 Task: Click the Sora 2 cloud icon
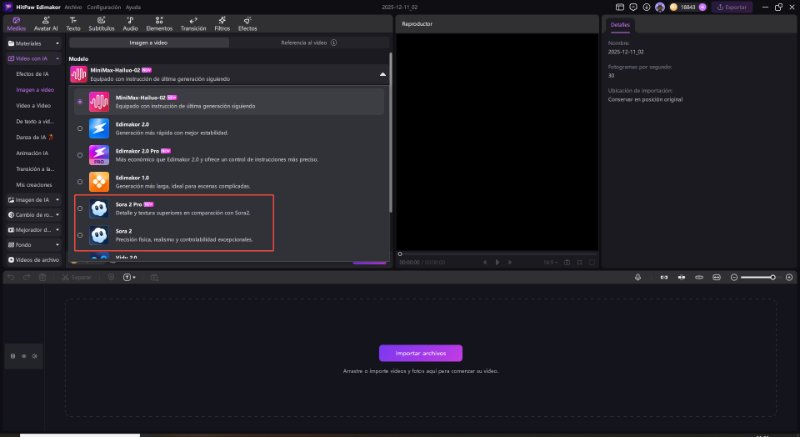[x=99, y=235]
